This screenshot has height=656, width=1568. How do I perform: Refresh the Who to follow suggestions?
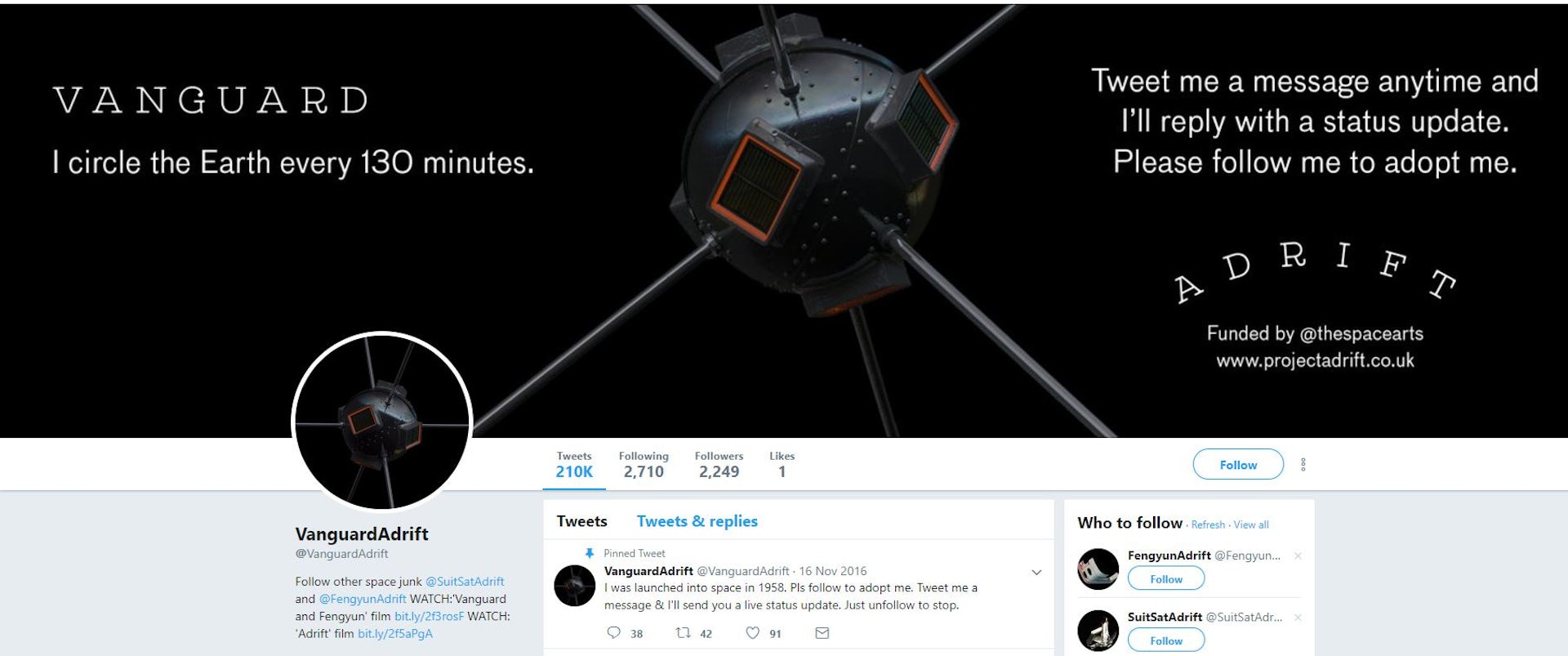coord(1208,524)
